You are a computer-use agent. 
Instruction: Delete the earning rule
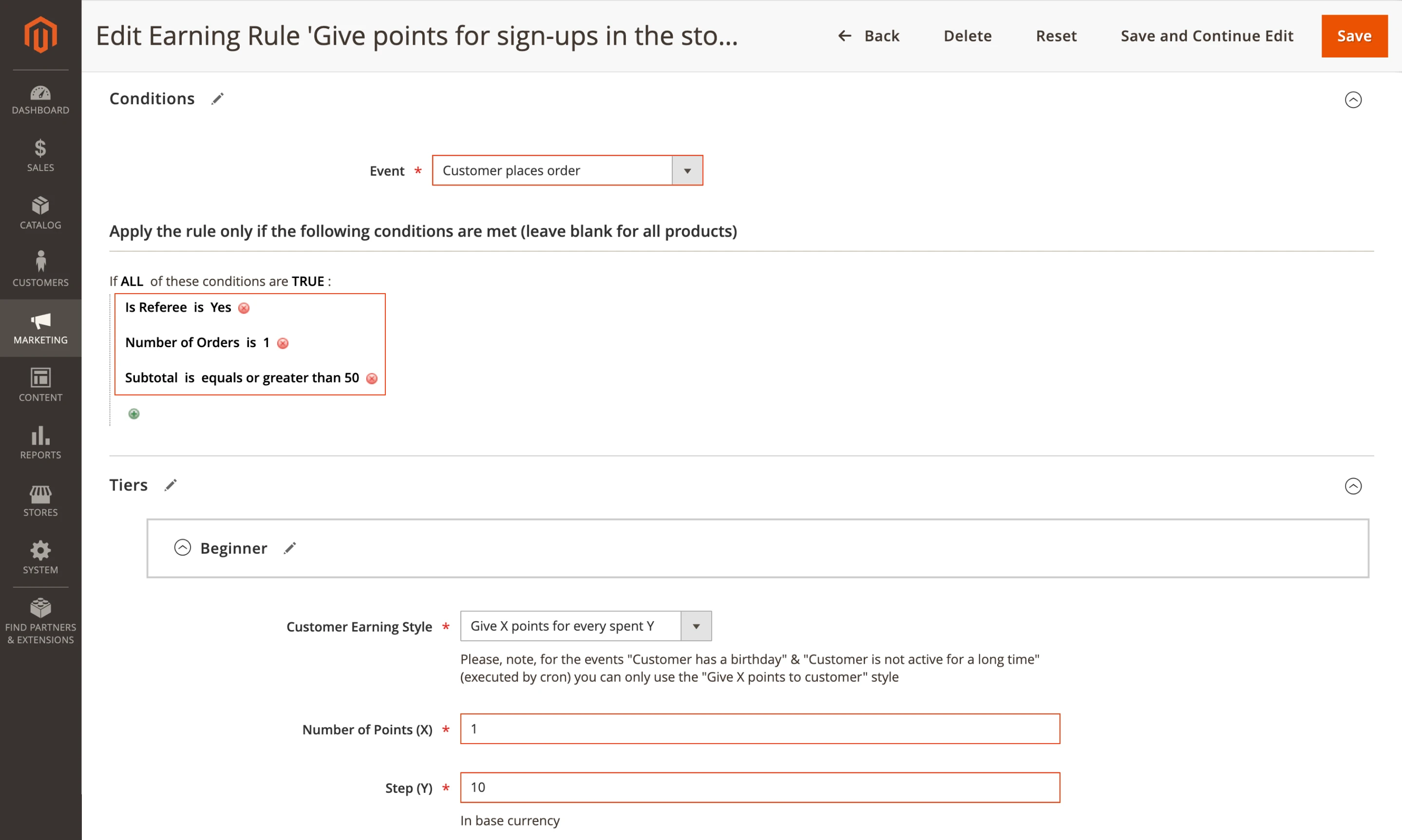967,36
